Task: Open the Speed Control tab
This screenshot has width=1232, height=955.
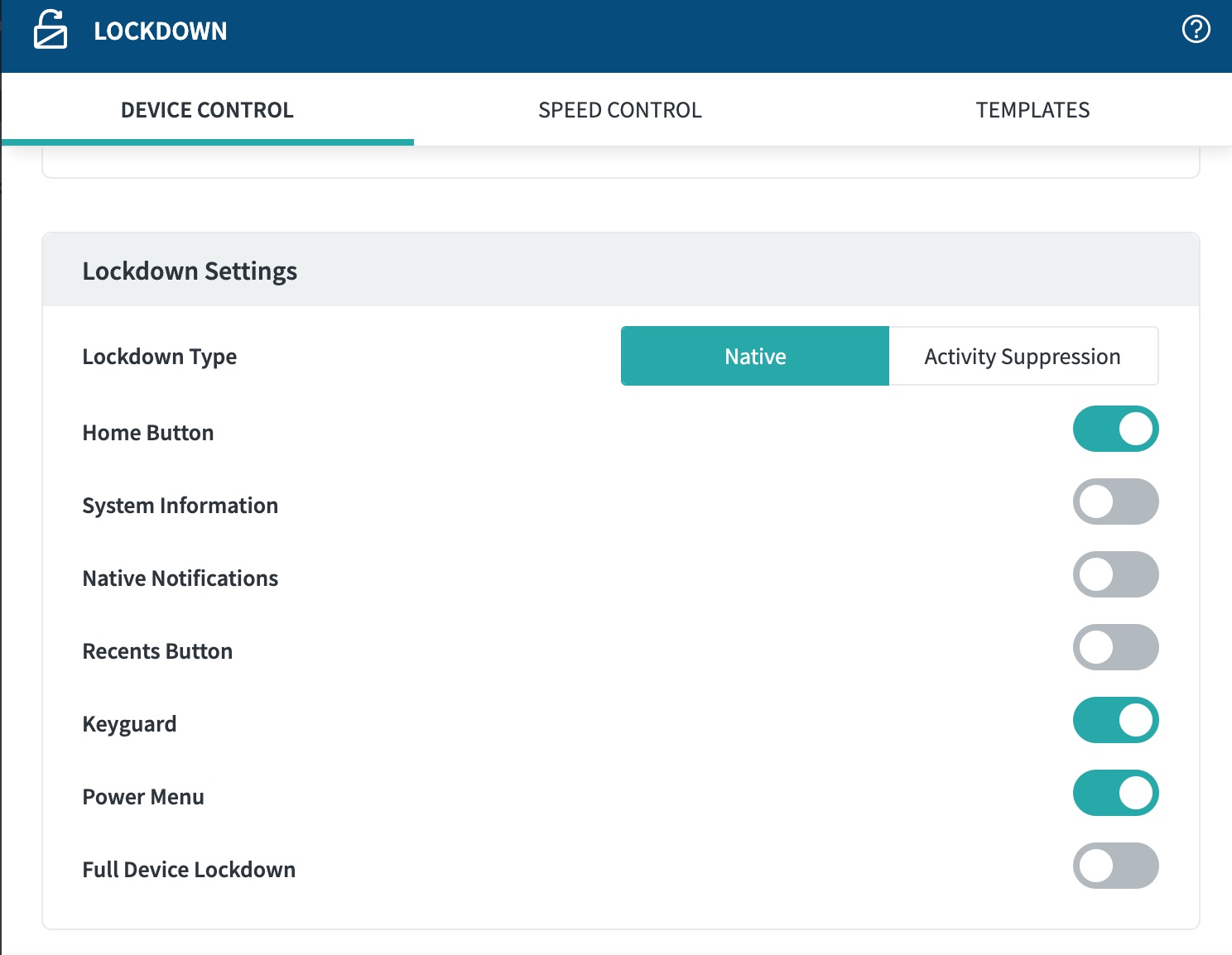Action: tap(619, 110)
